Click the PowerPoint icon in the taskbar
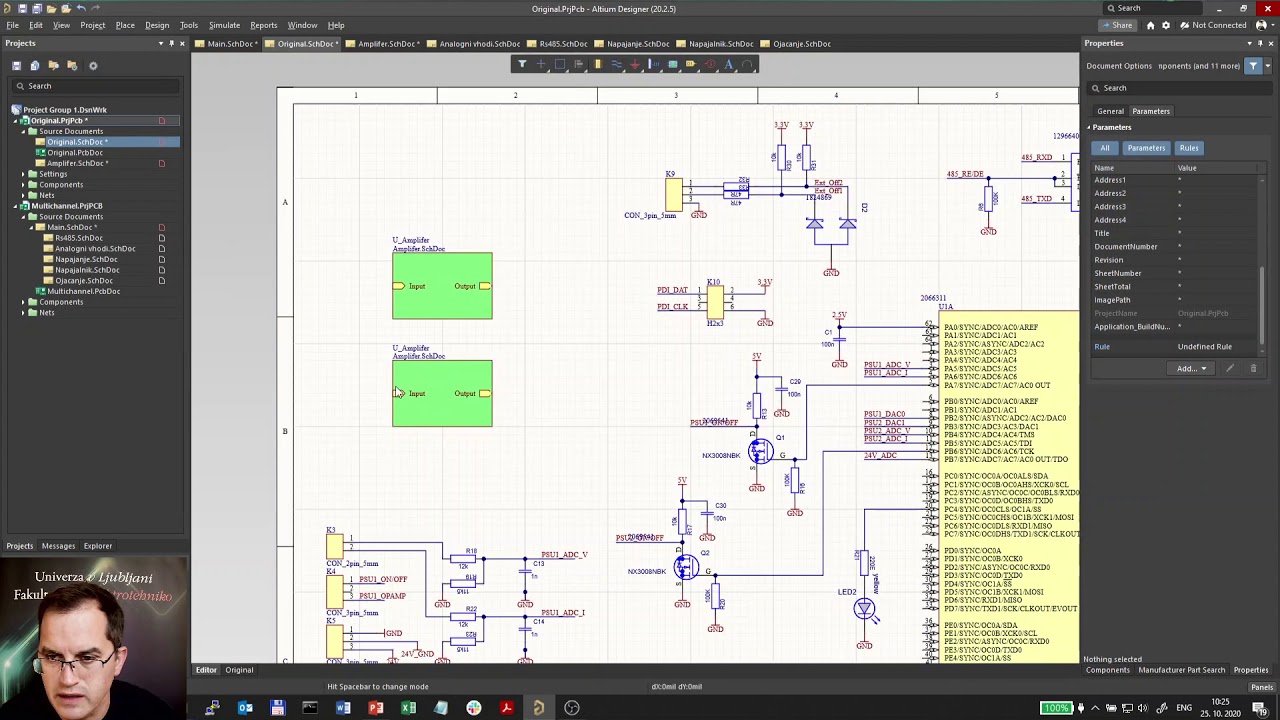The image size is (1280, 720). point(376,708)
